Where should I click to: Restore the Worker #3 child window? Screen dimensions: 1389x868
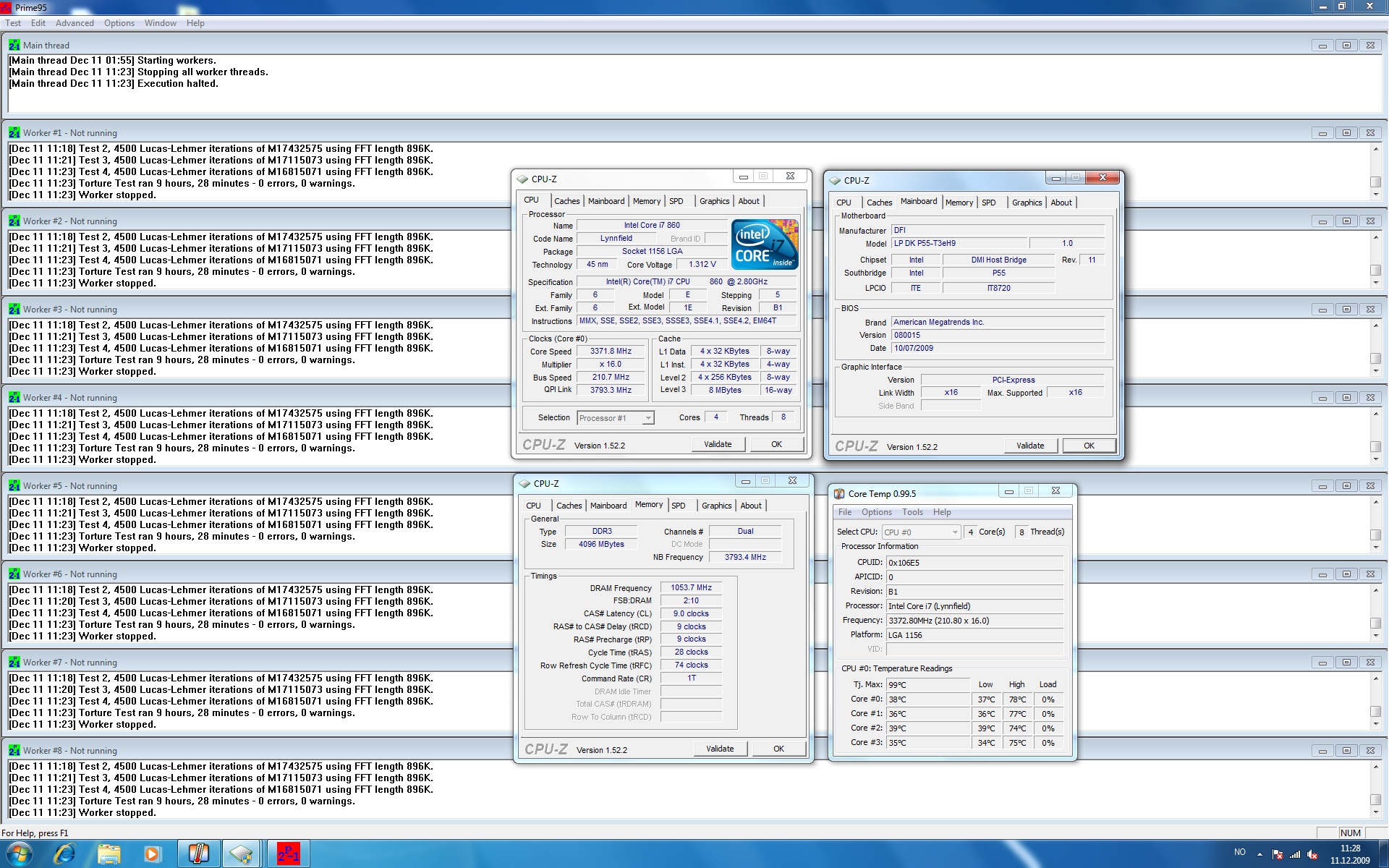click(x=1346, y=310)
